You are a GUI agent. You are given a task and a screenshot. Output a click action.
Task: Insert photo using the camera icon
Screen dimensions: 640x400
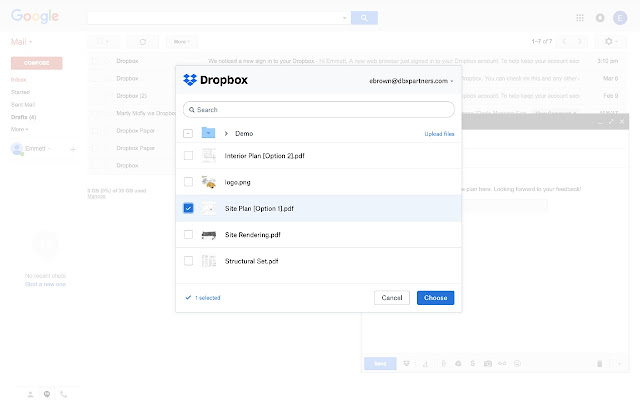click(x=488, y=363)
